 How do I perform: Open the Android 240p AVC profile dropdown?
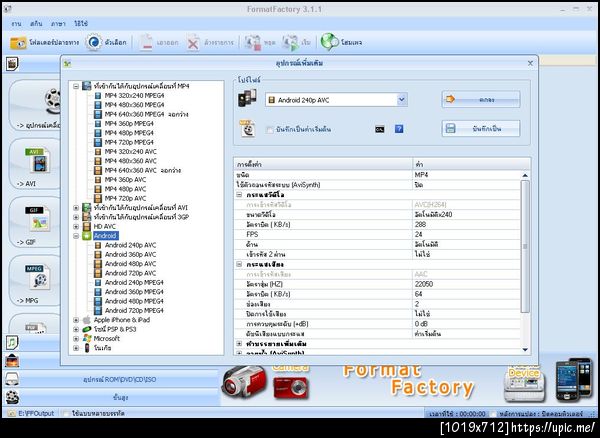pyautogui.click(x=401, y=100)
